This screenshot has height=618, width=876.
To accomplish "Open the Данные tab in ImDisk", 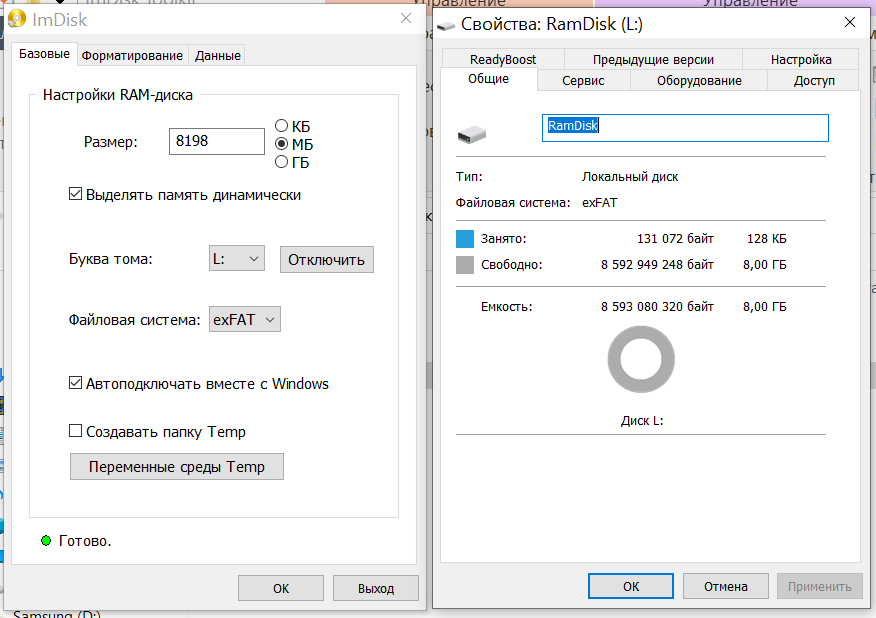I will pyautogui.click(x=217, y=55).
